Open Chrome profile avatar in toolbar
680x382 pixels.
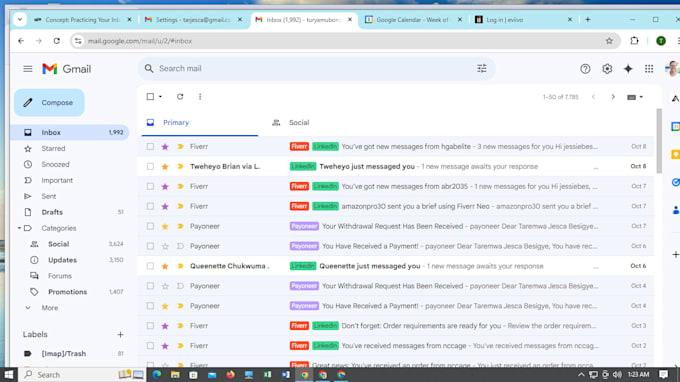[660, 41]
